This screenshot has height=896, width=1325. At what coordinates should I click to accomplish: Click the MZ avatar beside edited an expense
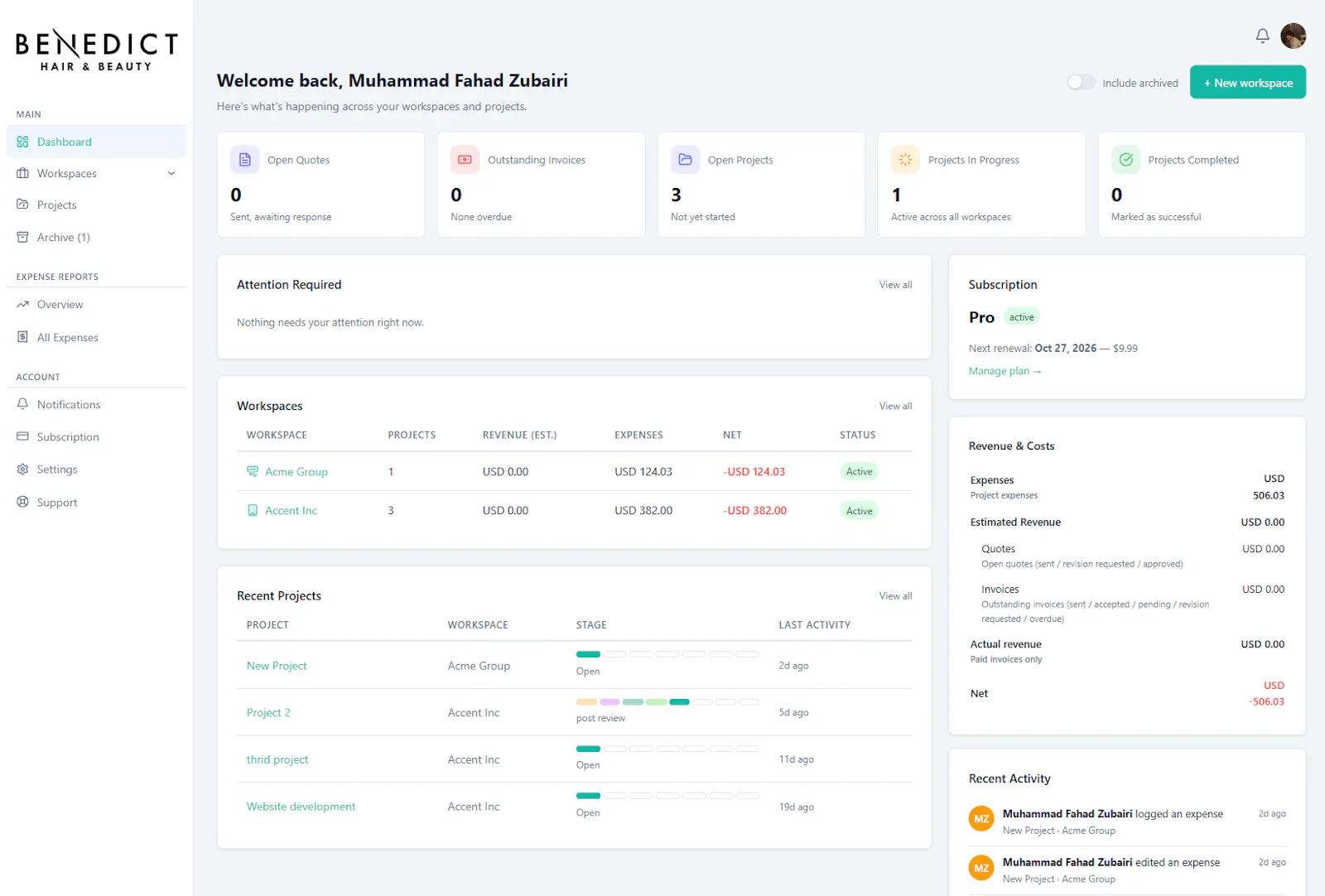point(981,868)
